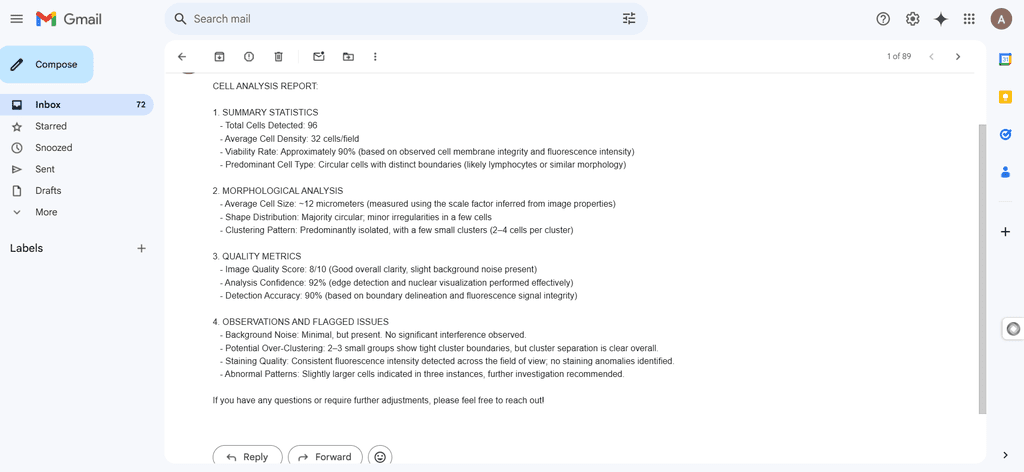
Task: Open Google apps grid
Action: click(969, 19)
